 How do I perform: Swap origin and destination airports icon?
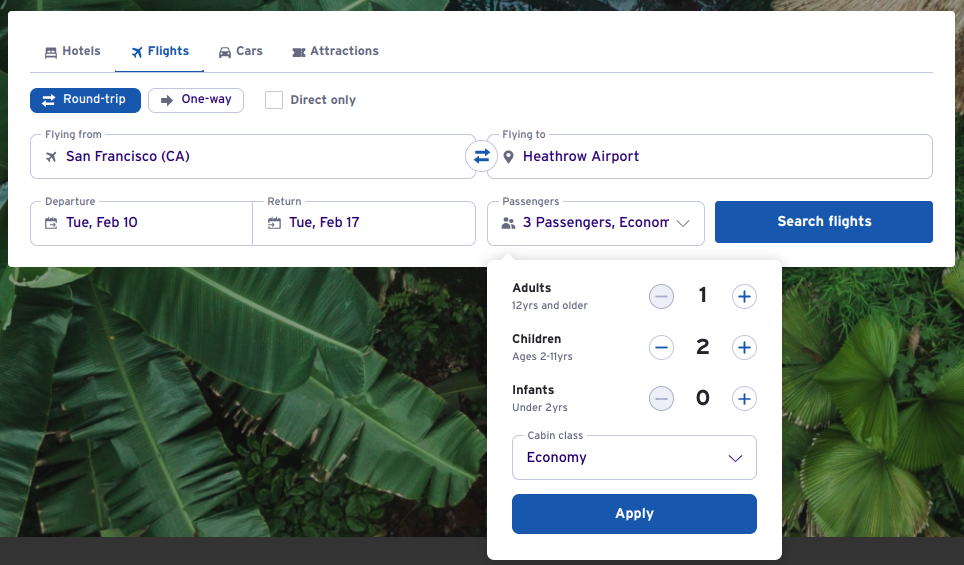tap(481, 156)
